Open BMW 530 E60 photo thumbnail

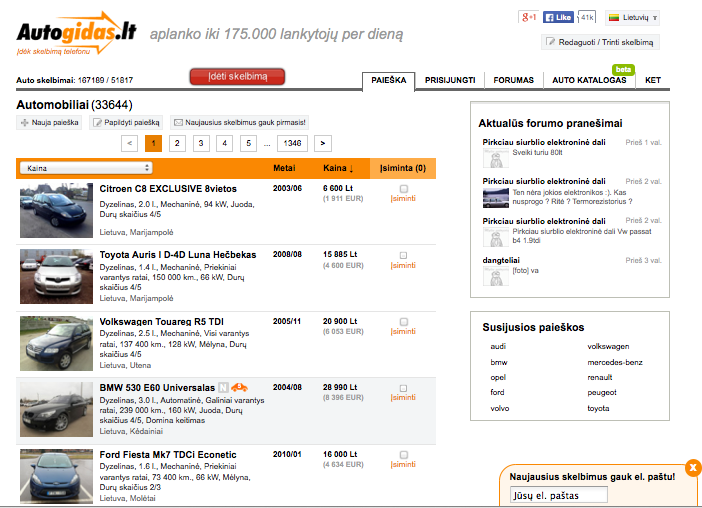tap(56, 410)
